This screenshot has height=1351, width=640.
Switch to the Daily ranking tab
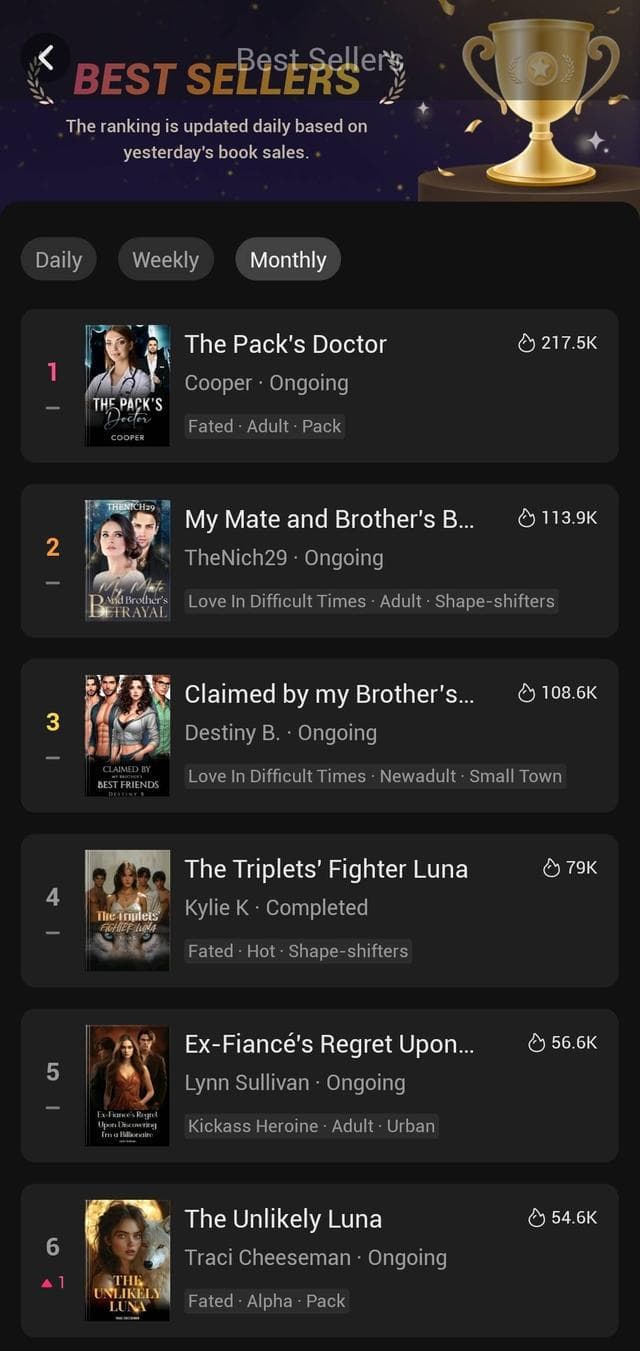pos(58,260)
